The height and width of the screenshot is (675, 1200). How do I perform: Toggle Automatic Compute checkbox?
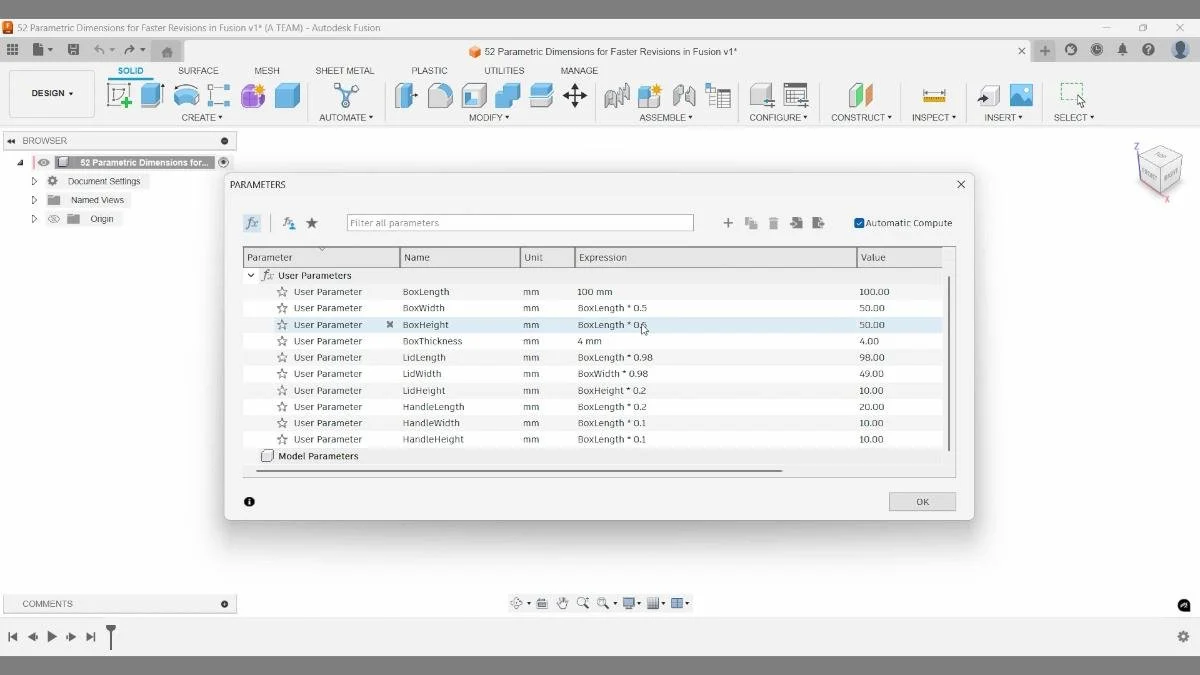pos(857,222)
